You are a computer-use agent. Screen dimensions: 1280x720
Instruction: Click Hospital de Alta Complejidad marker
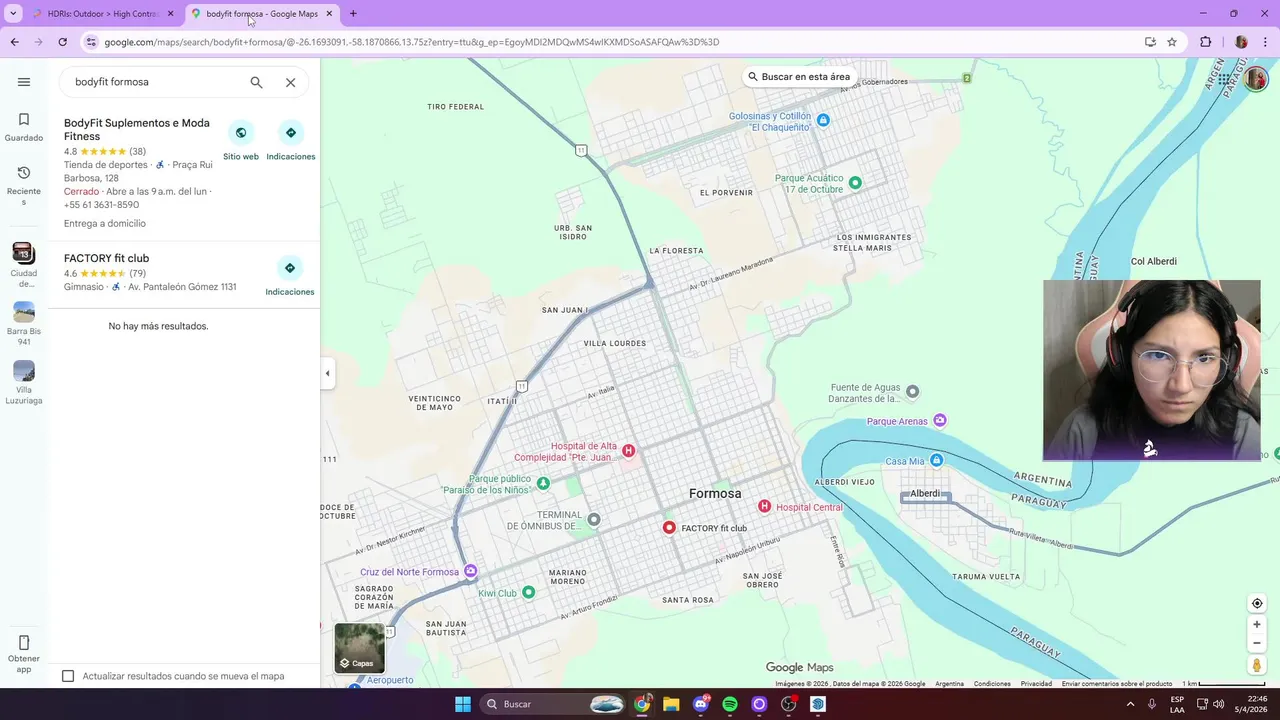[x=628, y=451]
